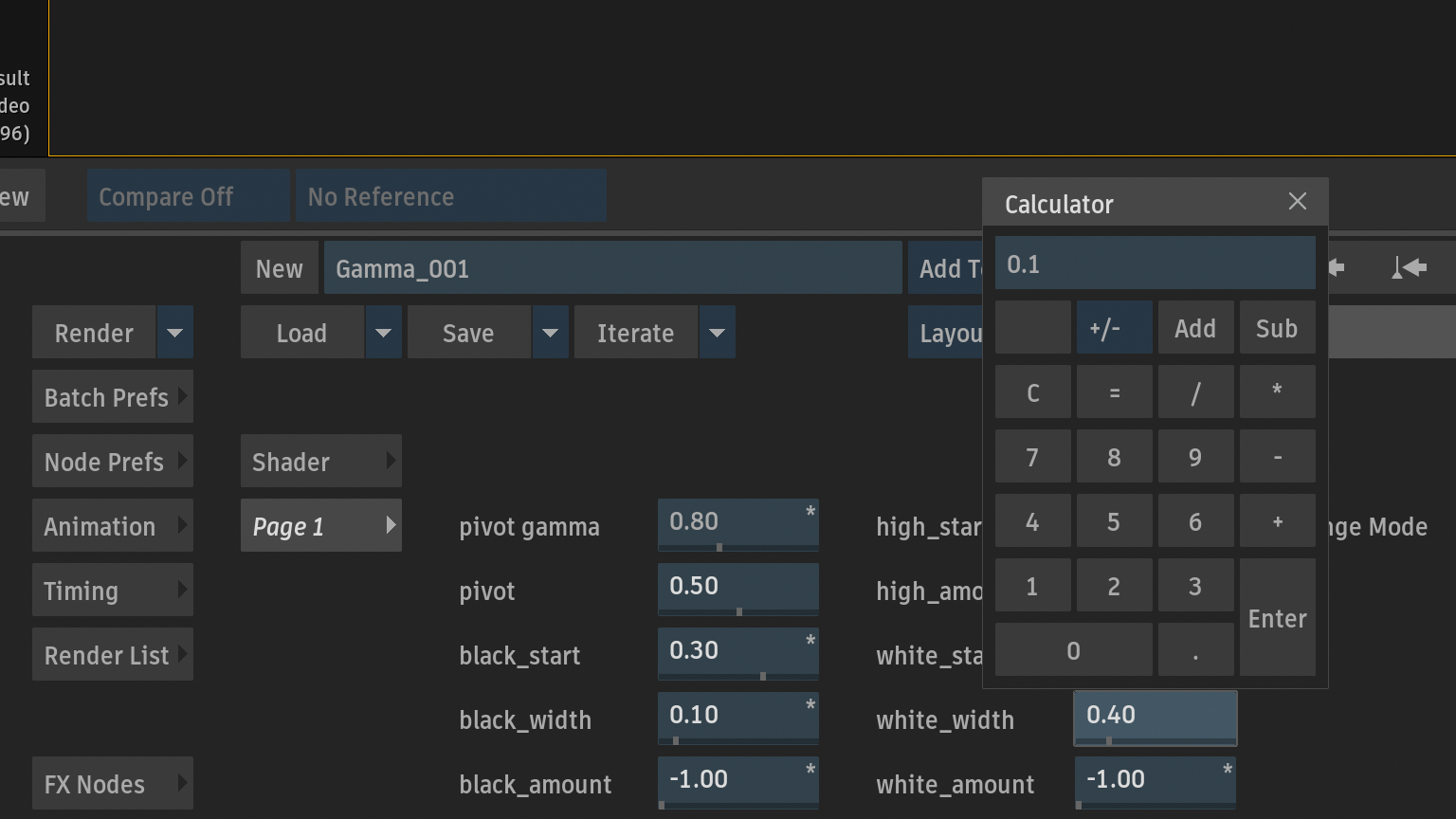This screenshot has height=819, width=1456.
Task: Click the 1 key in Calculator
Action: pyautogui.click(x=1033, y=586)
